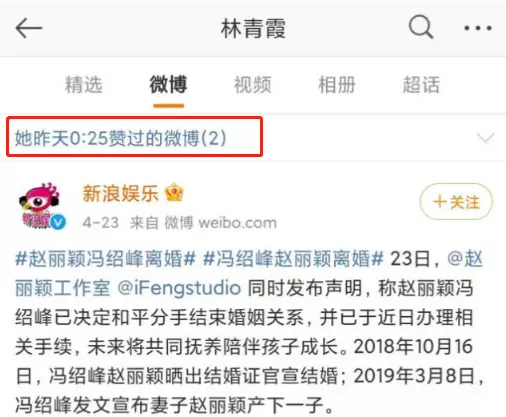Image resolution: width=506 pixels, height=417 pixels.
Task: Open search with magnifier icon
Action: tap(421, 27)
